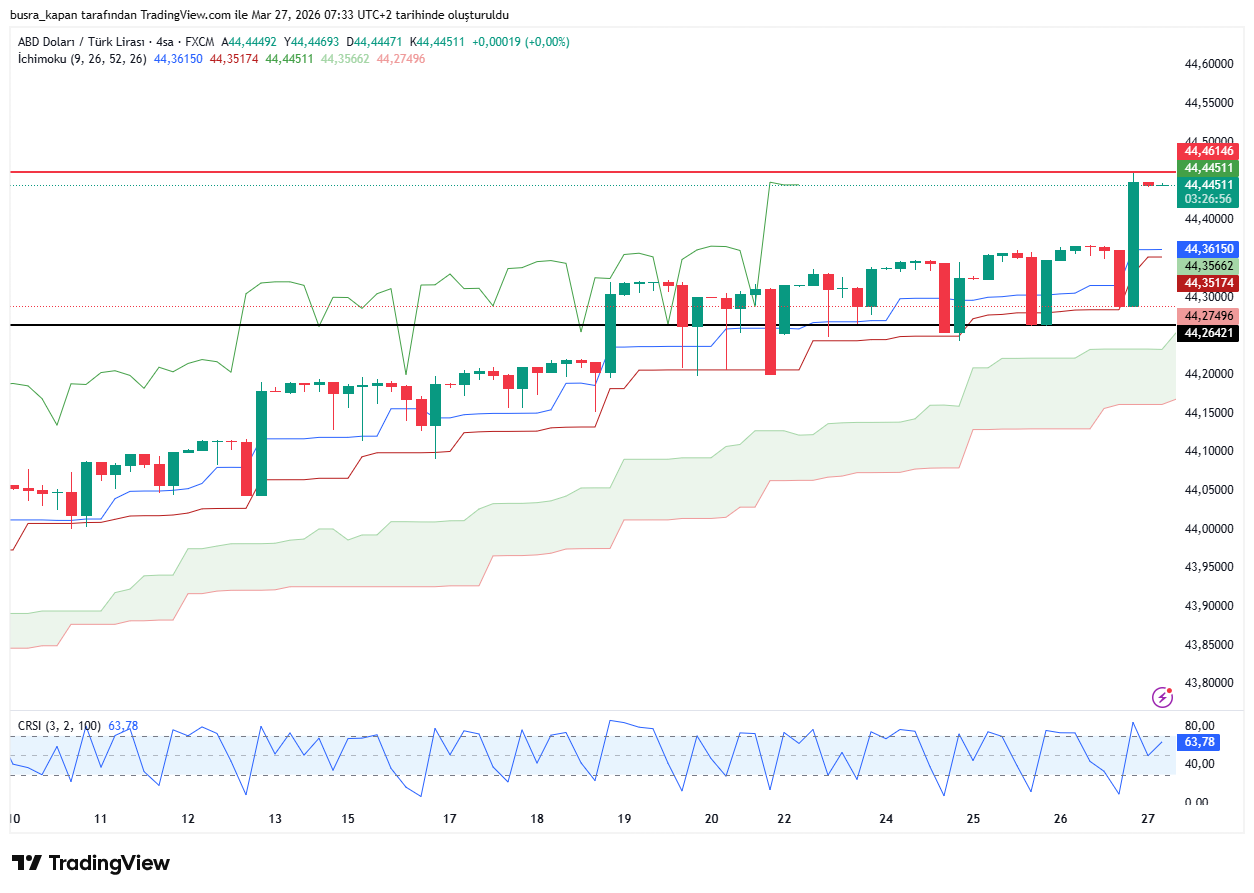The image size is (1254, 893).
Task: Select the Ichimoku (9, 26, 52, 26) indicator legend
Action: pos(82,59)
